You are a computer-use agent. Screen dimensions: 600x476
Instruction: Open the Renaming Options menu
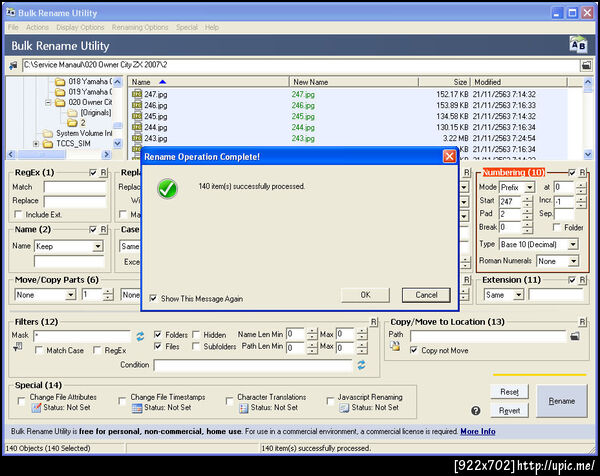pyautogui.click(x=140, y=27)
